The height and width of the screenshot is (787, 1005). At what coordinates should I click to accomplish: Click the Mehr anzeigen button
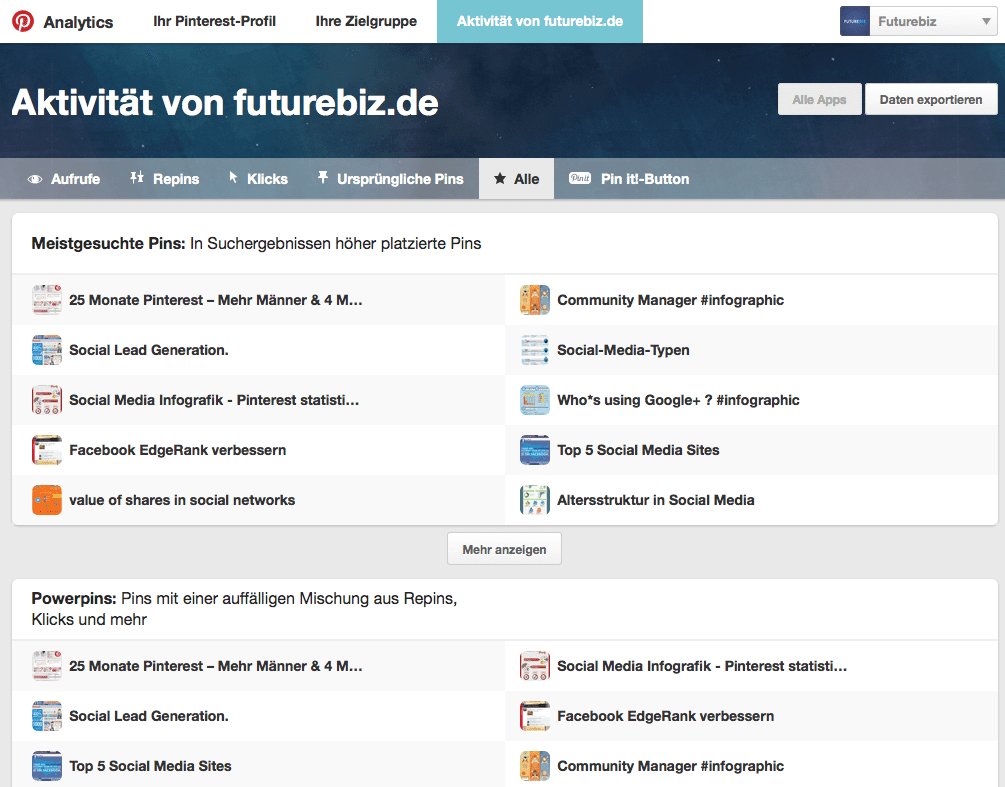(504, 549)
